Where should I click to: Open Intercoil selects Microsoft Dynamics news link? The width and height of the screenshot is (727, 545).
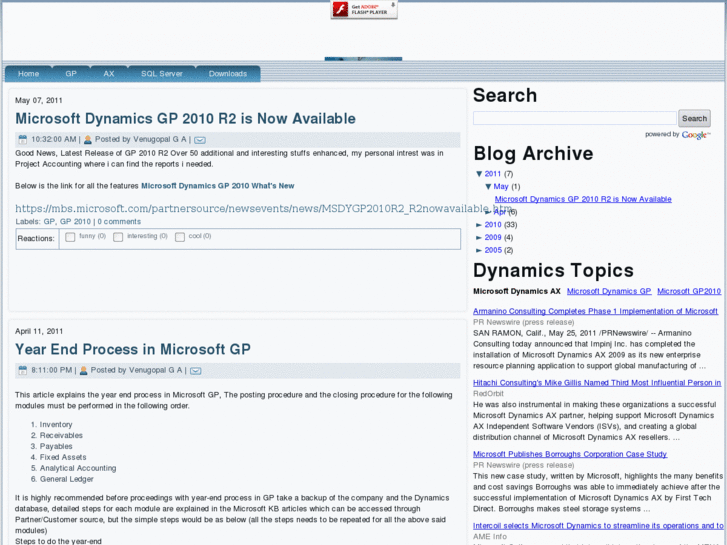(x=598, y=526)
